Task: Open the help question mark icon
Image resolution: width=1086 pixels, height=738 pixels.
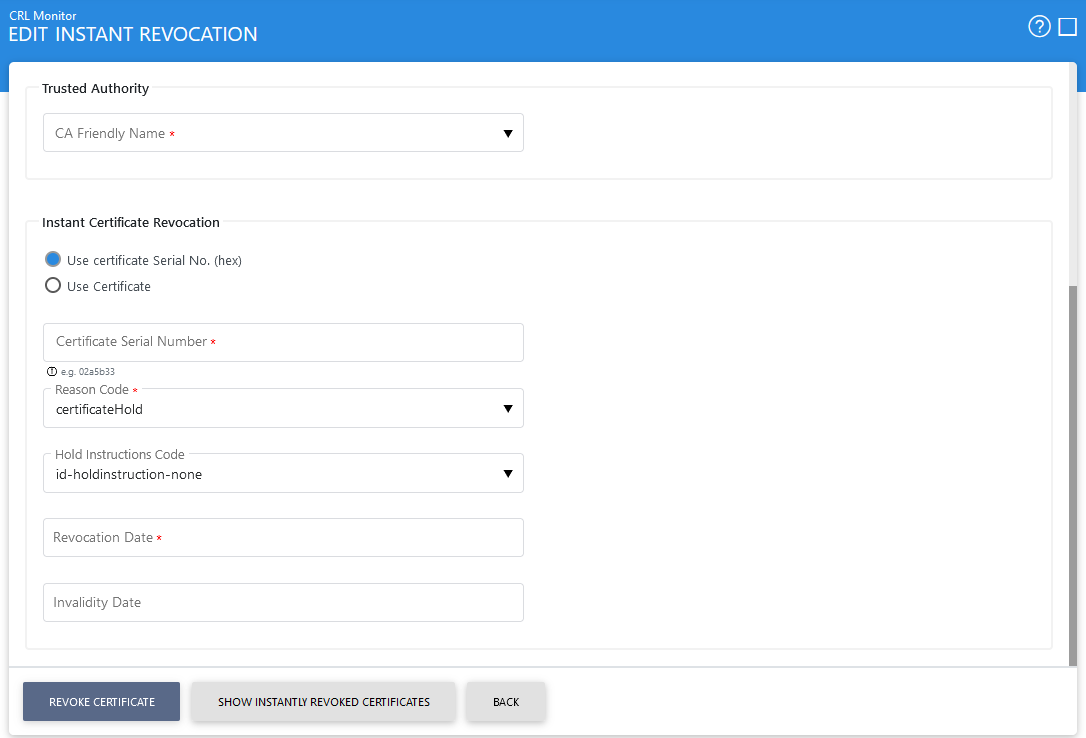Action: (1039, 27)
